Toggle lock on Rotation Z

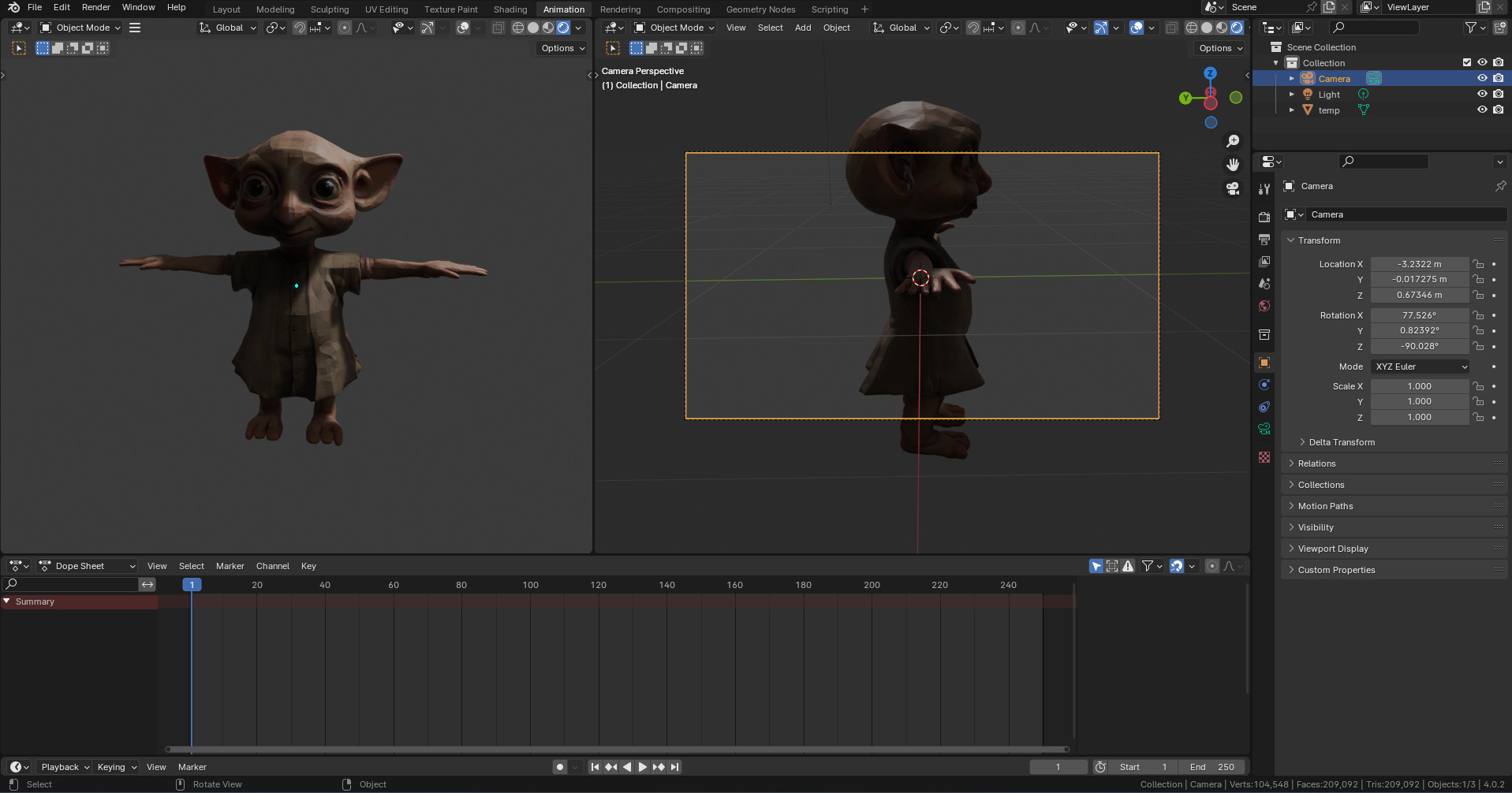tap(1479, 346)
